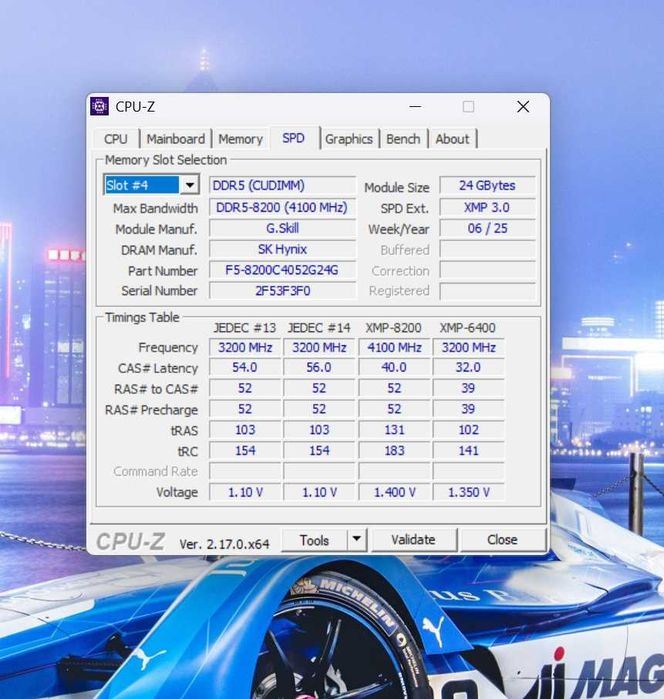This screenshot has height=699, width=664.
Task: Click the 1.350 V voltage cell
Action: tap(468, 492)
